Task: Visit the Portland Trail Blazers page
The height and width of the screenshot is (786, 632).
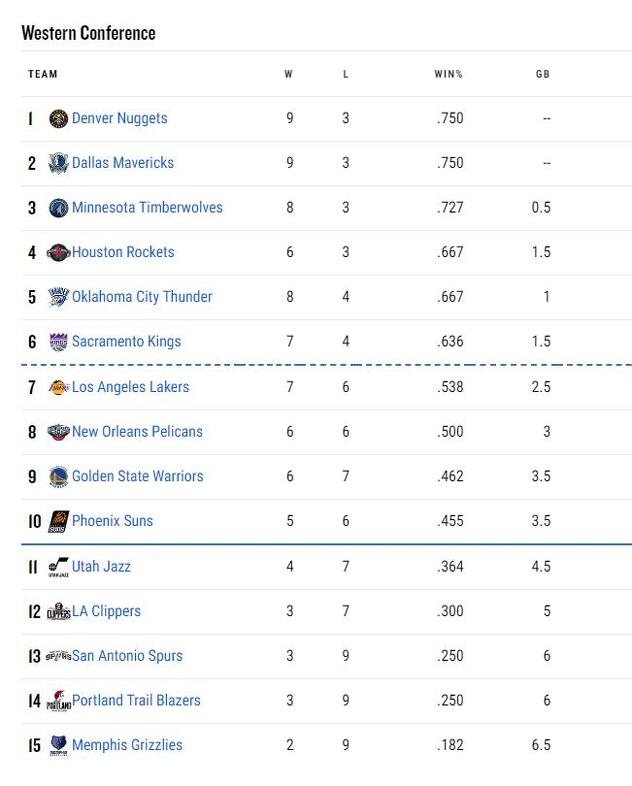Action: 136,700
